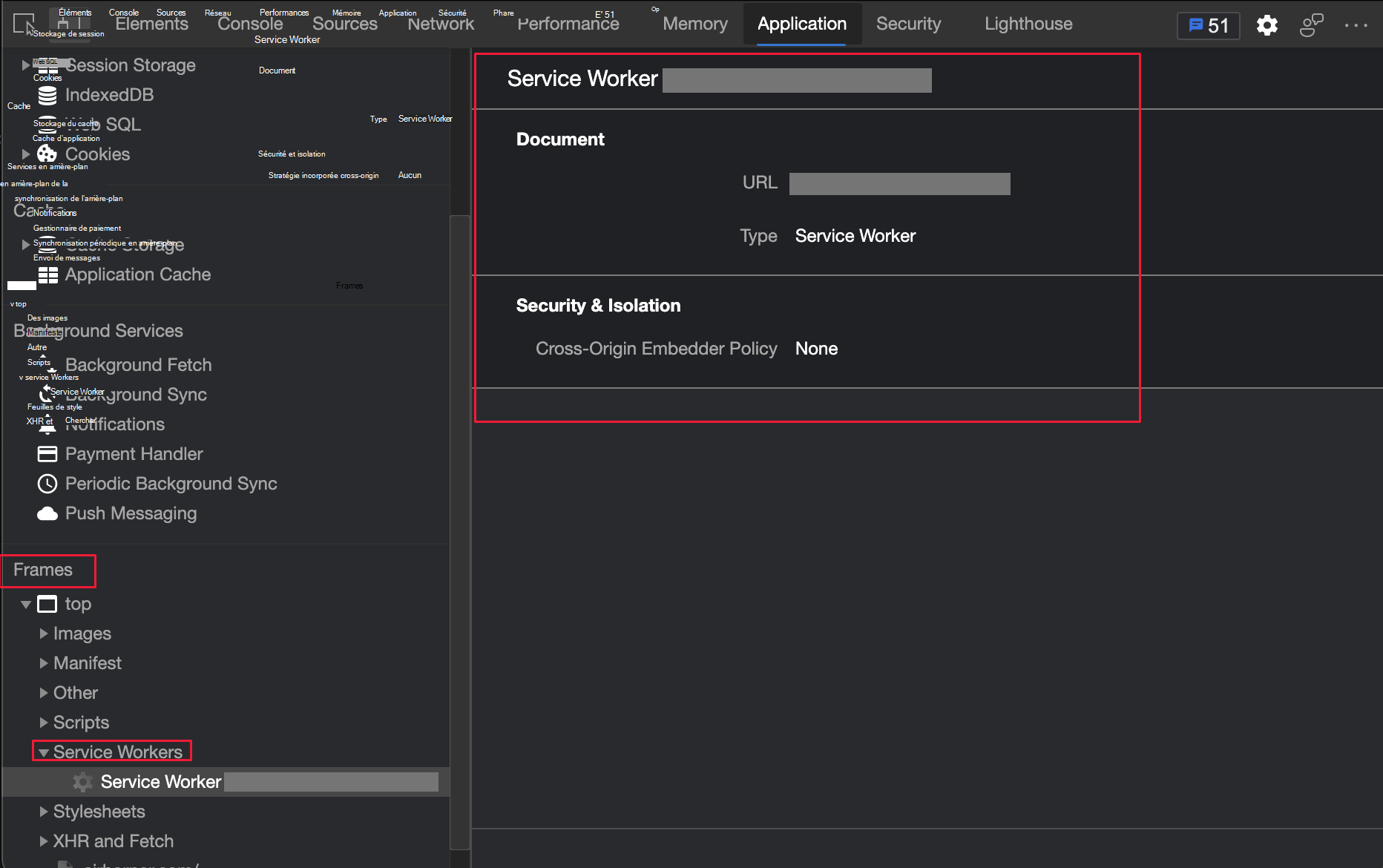Select IndexedDB in the sidebar

[109, 95]
